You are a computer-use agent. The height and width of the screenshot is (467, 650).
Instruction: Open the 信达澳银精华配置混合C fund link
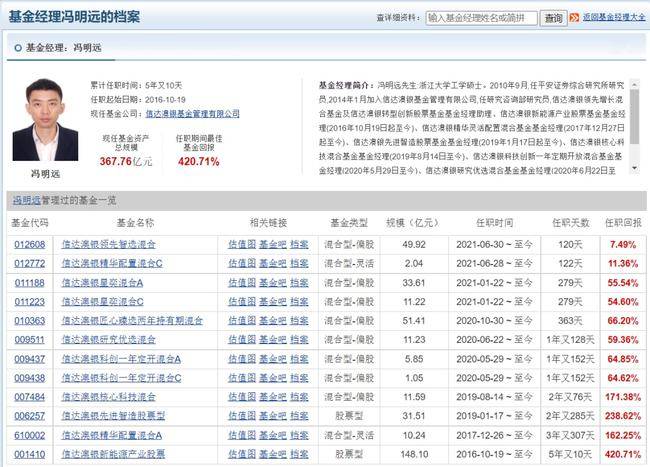(x=112, y=264)
